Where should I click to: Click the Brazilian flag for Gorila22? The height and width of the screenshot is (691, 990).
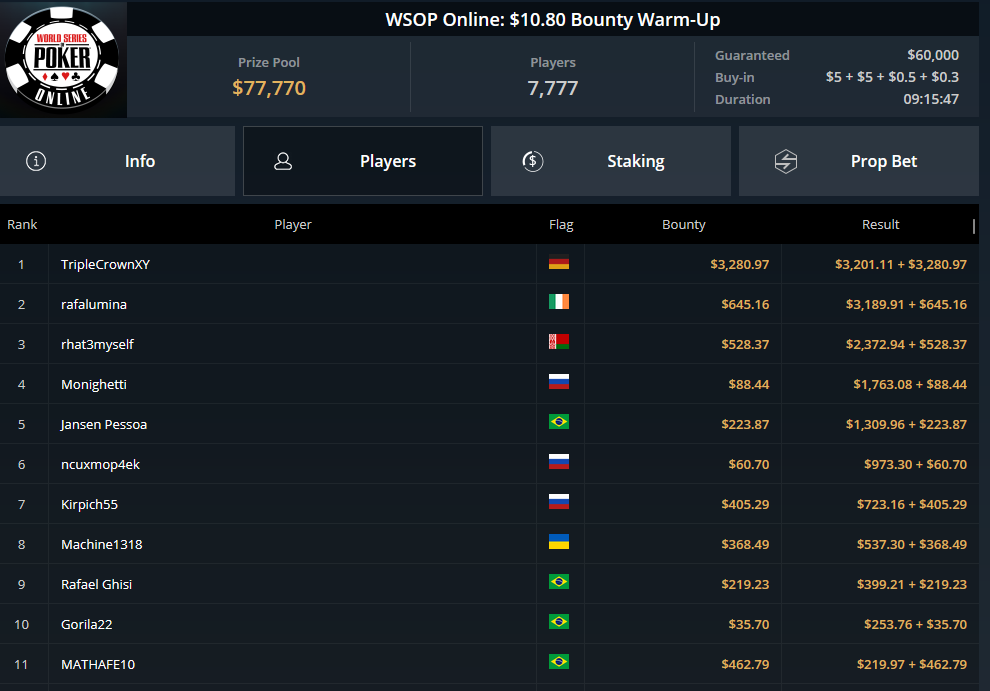pos(559,622)
